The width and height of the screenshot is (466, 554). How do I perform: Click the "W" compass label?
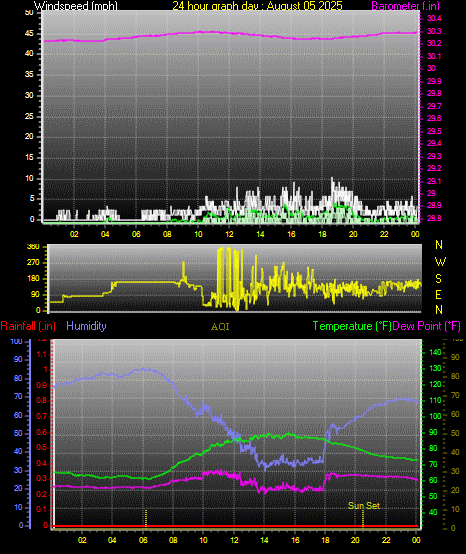440,262
